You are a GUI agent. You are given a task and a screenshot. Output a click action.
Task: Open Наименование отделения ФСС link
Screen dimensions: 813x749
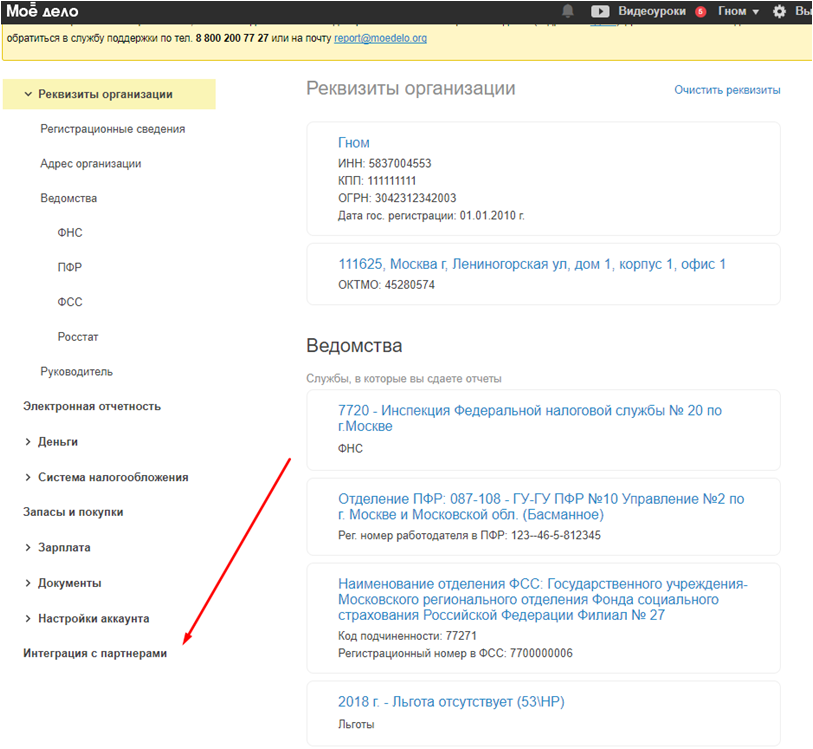[542, 599]
